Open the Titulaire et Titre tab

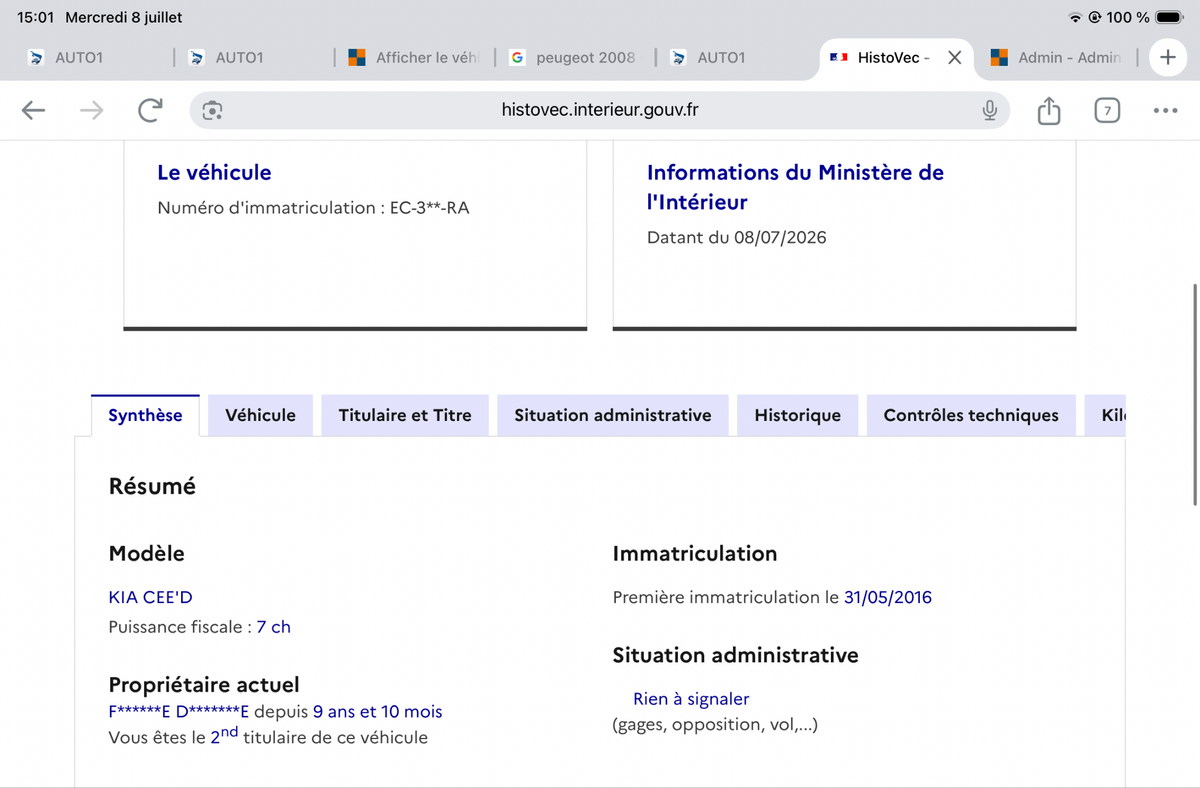405,415
